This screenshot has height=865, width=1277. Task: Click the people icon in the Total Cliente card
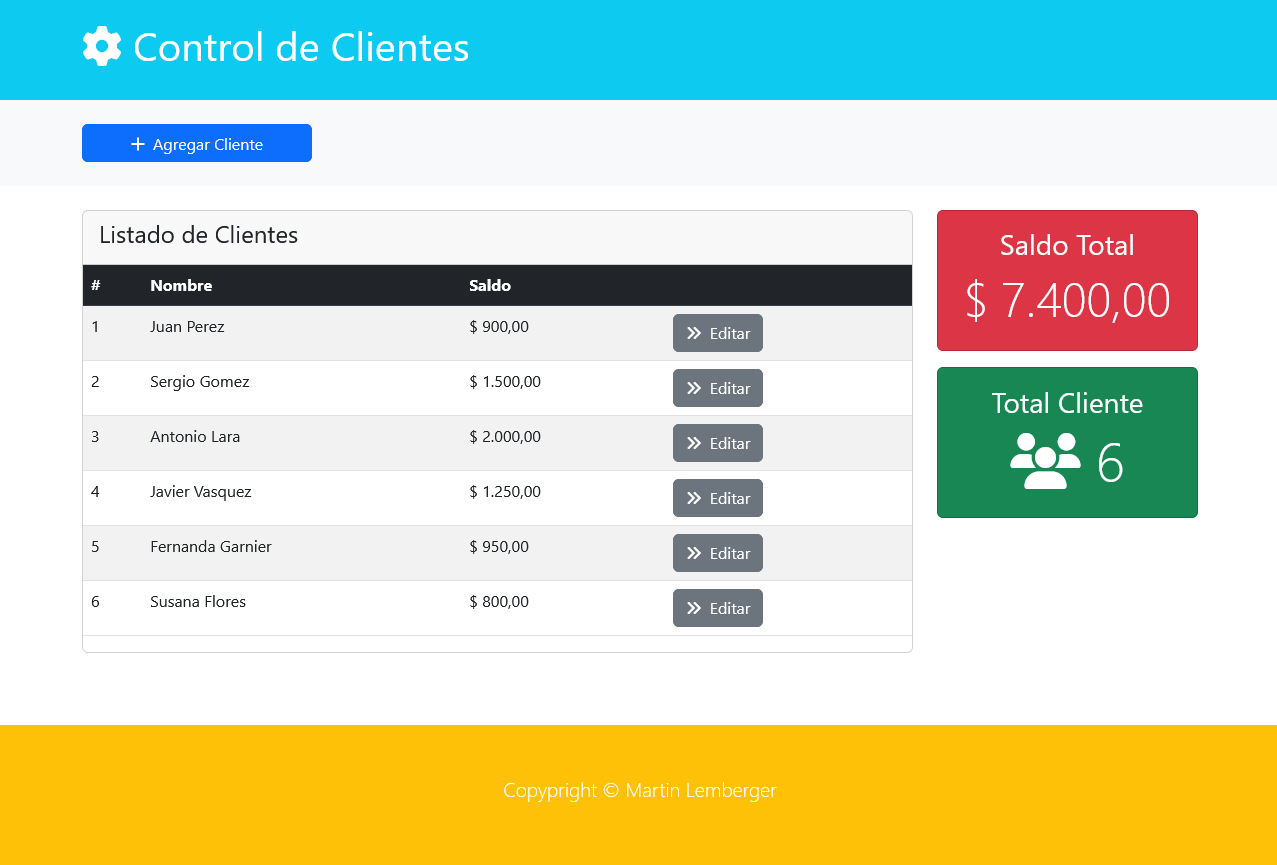click(x=1047, y=462)
